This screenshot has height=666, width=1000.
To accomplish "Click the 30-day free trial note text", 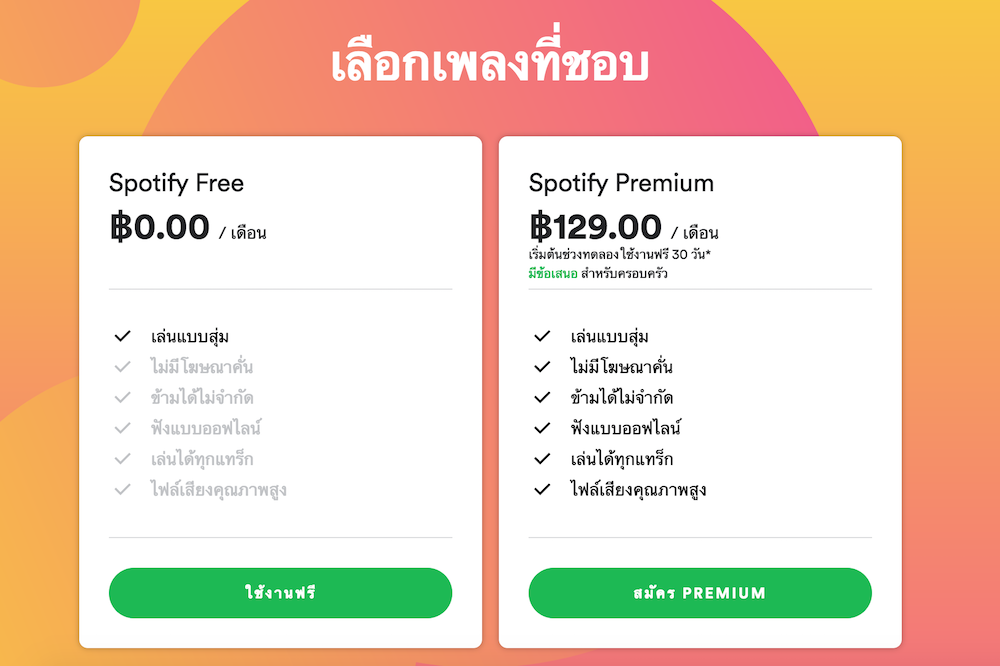I will pyautogui.click(x=620, y=255).
